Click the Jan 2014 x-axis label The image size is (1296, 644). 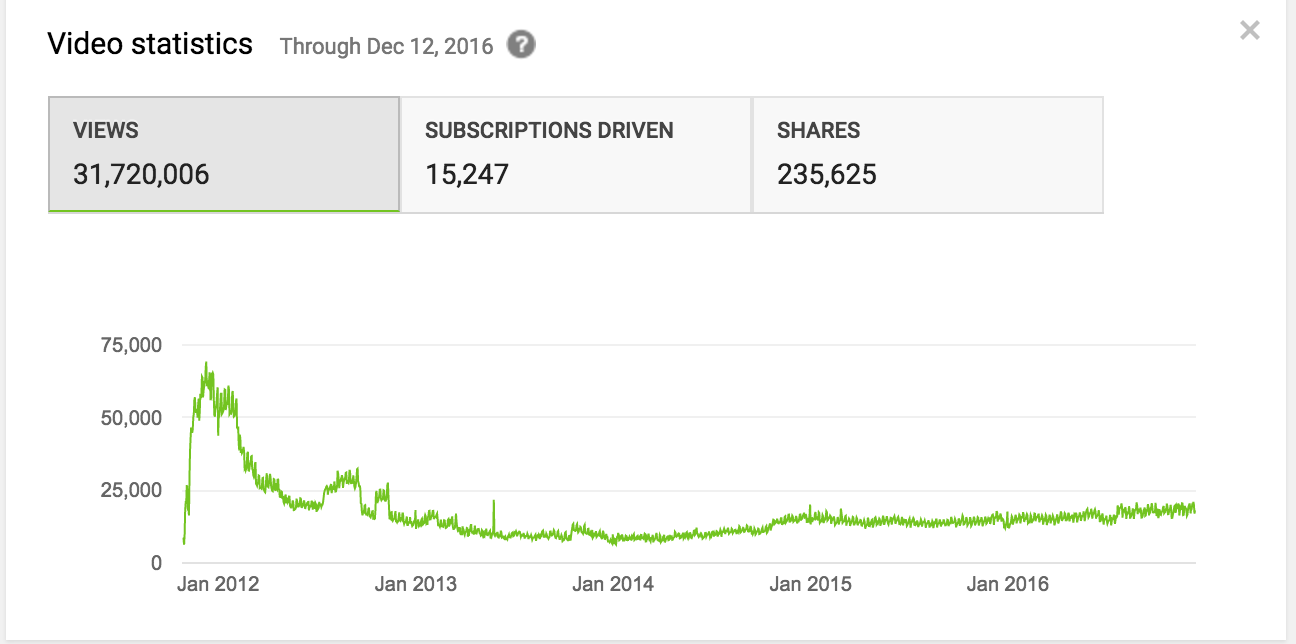point(613,584)
